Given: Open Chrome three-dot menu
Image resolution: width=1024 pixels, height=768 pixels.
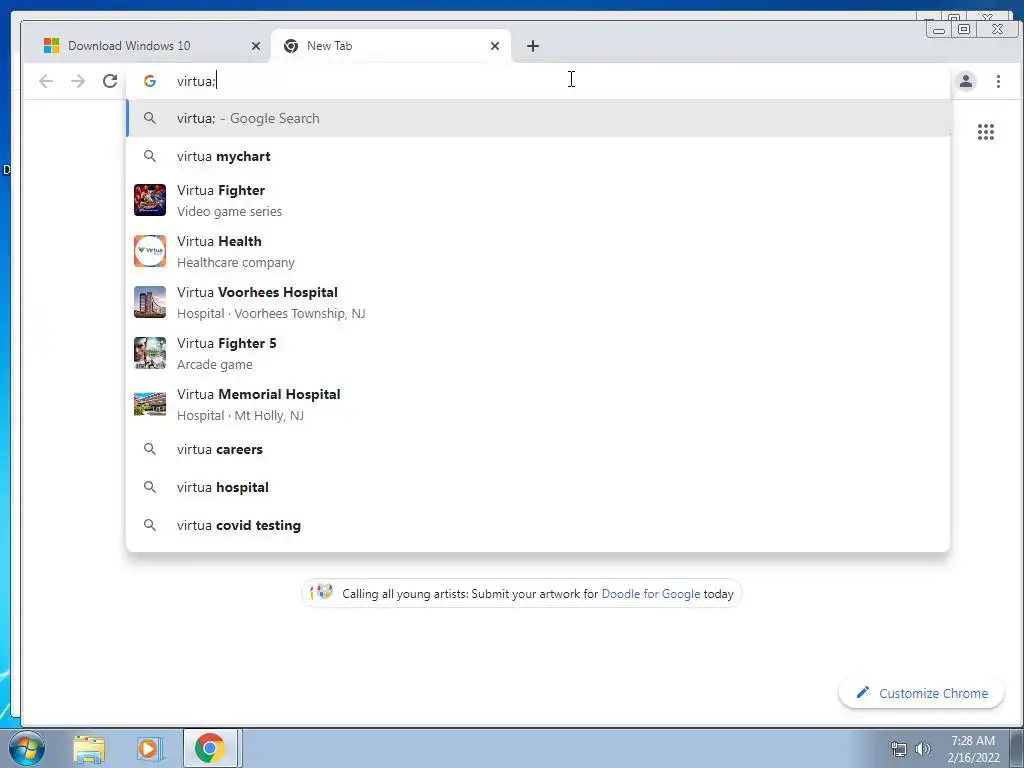Looking at the screenshot, I should pos(998,81).
